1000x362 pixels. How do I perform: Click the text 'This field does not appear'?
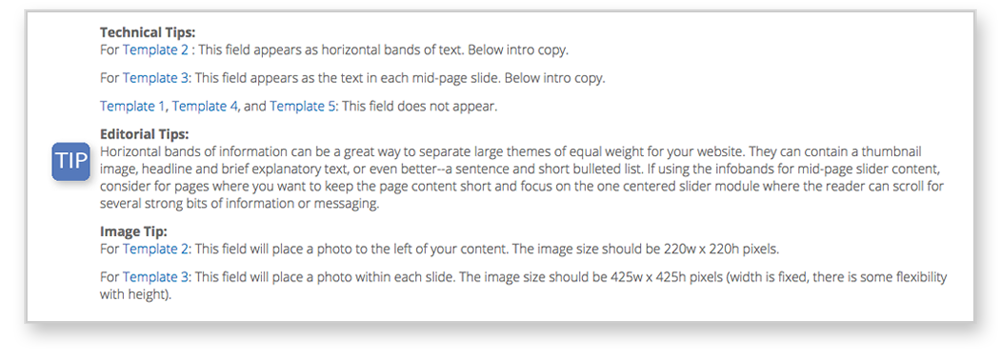[x=418, y=106]
